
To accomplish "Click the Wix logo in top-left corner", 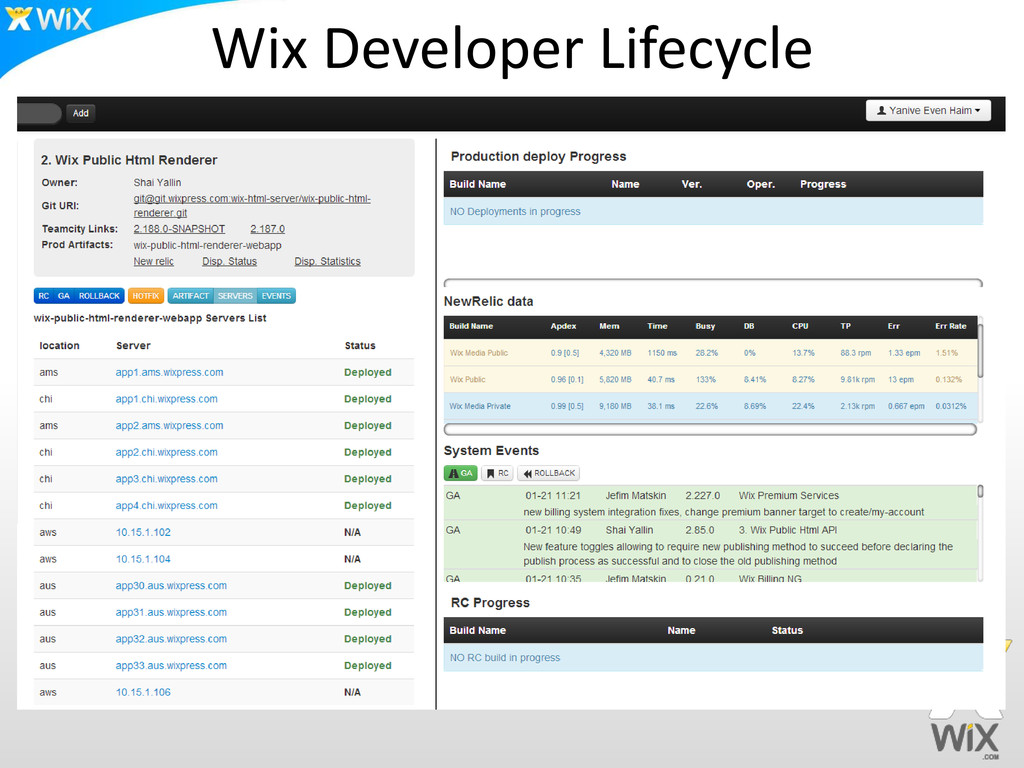I will [49, 19].
